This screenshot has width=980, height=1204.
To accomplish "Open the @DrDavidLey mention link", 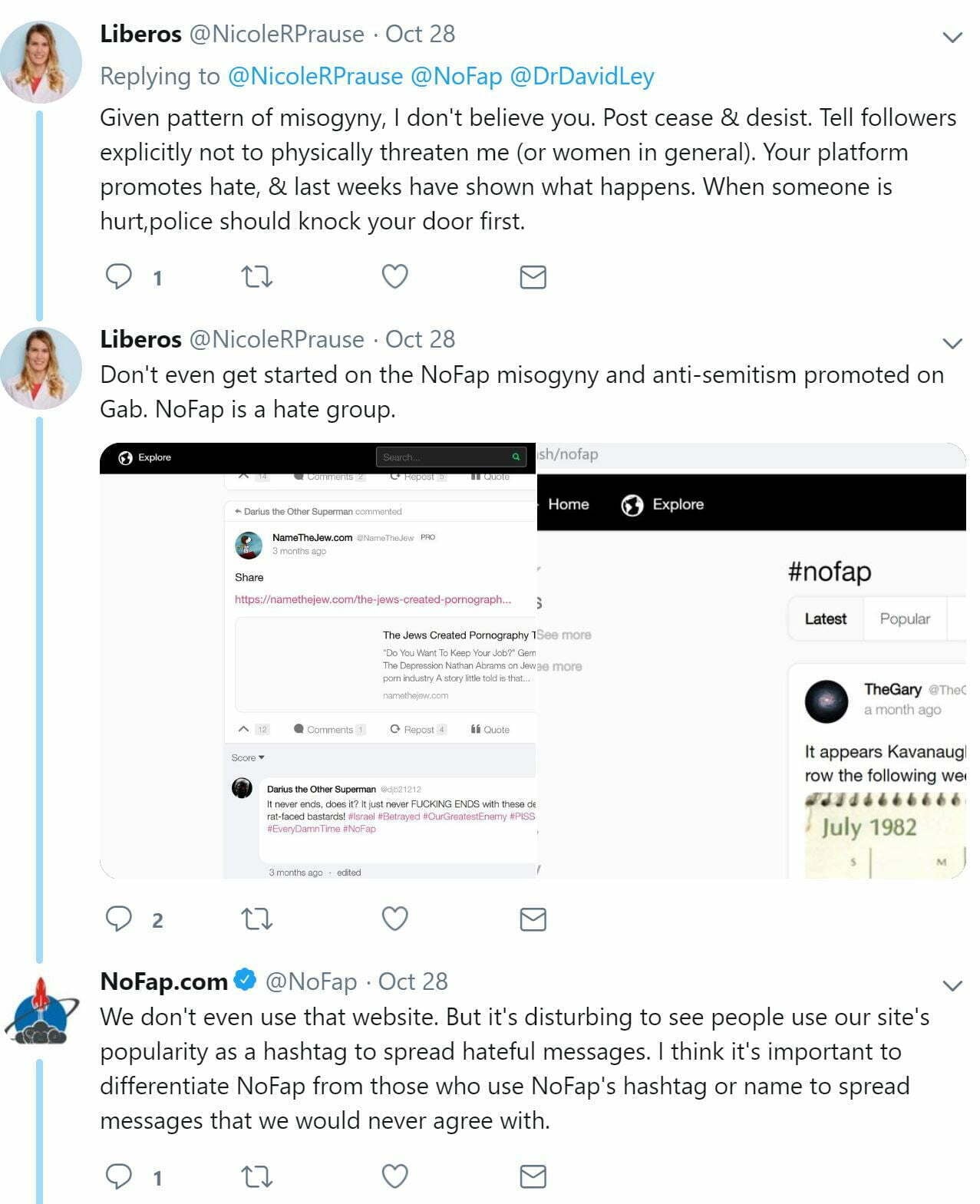I will pos(582,76).
